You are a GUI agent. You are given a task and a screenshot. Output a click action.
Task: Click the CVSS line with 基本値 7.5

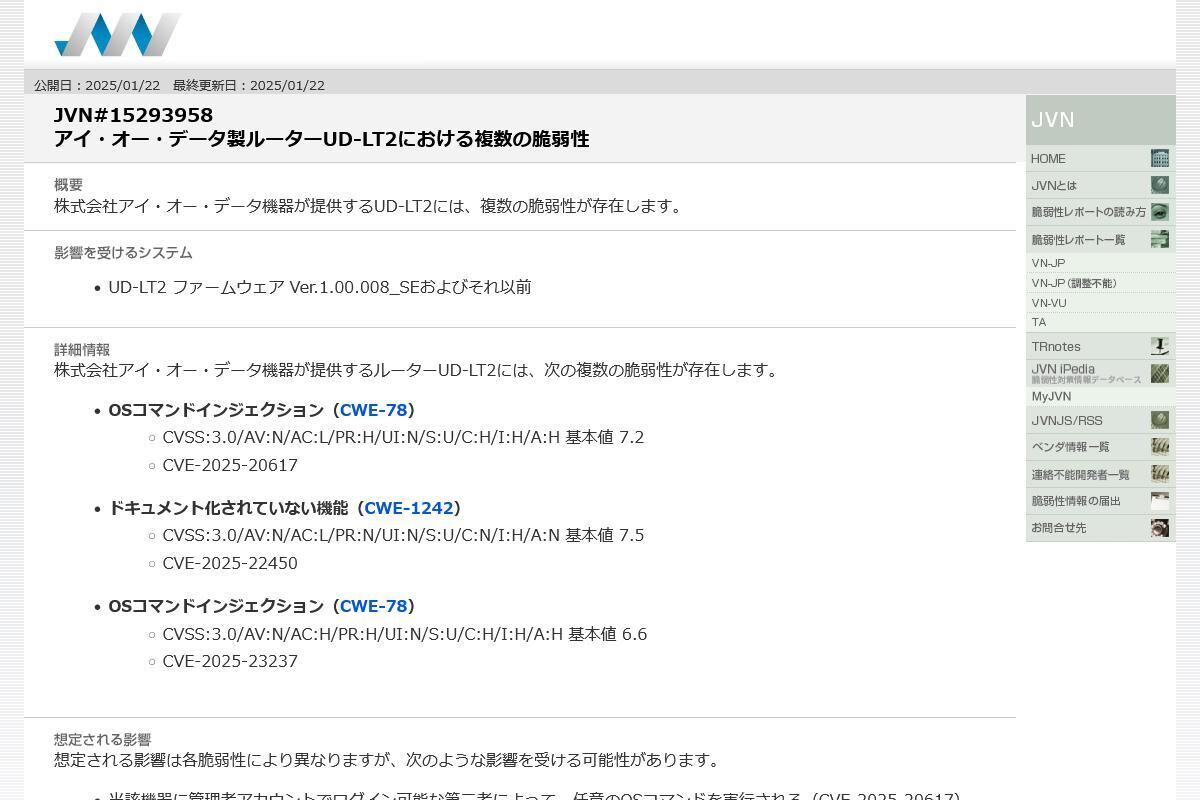click(403, 535)
